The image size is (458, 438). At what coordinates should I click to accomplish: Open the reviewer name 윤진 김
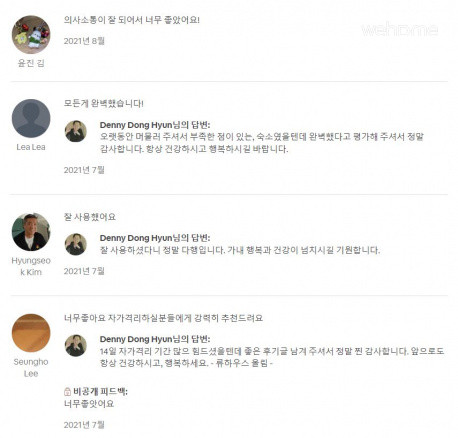pos(31,63)
